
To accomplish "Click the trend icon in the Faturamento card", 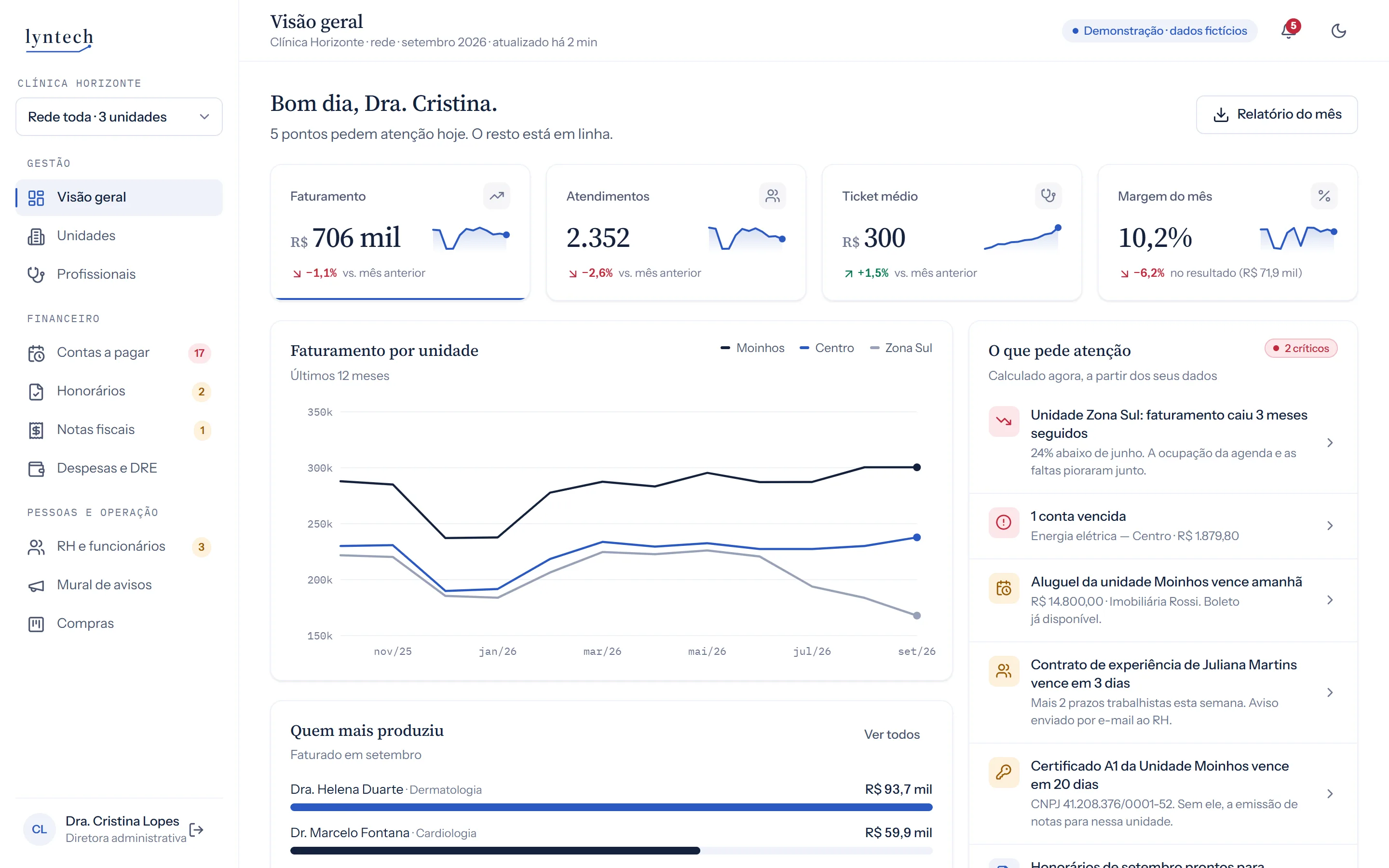I will [496, 196].
